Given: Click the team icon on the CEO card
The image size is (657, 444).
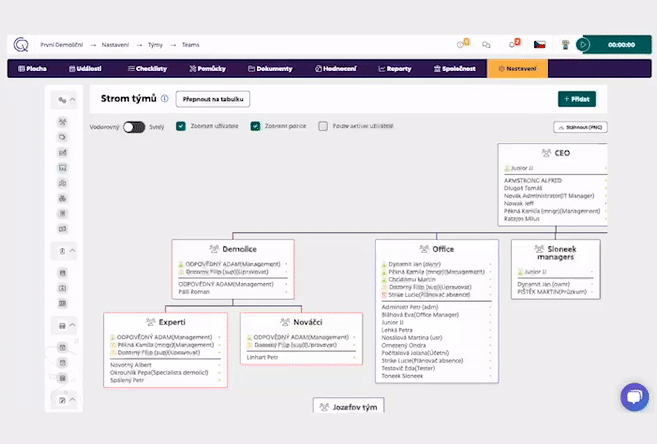Looking at the screenshot, I should tap(546, 153).
